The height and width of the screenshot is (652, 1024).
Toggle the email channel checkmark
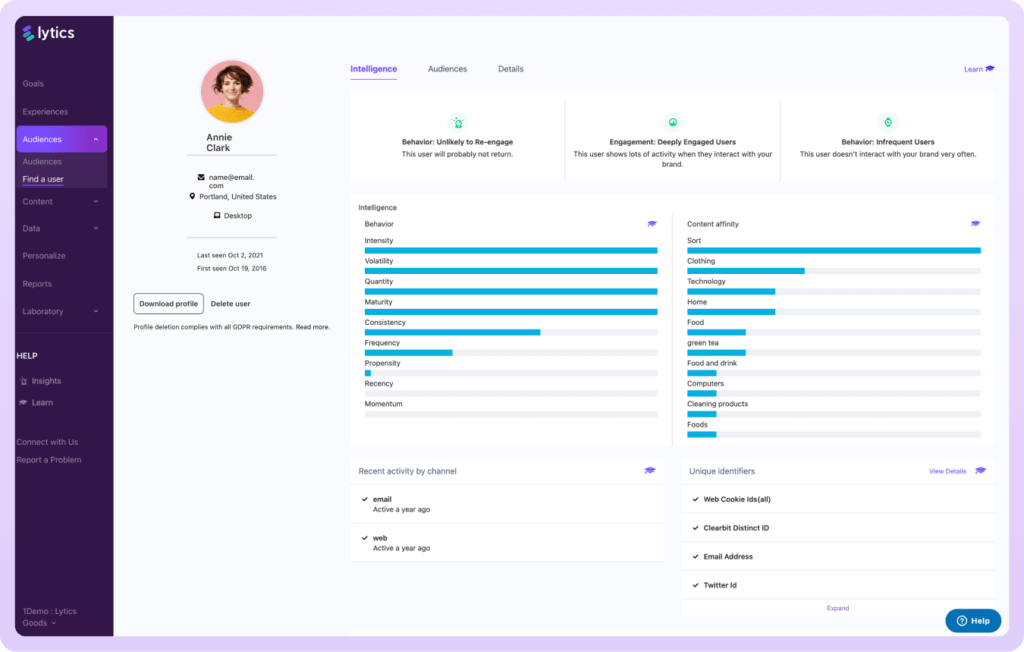click(x=364, y=498)
